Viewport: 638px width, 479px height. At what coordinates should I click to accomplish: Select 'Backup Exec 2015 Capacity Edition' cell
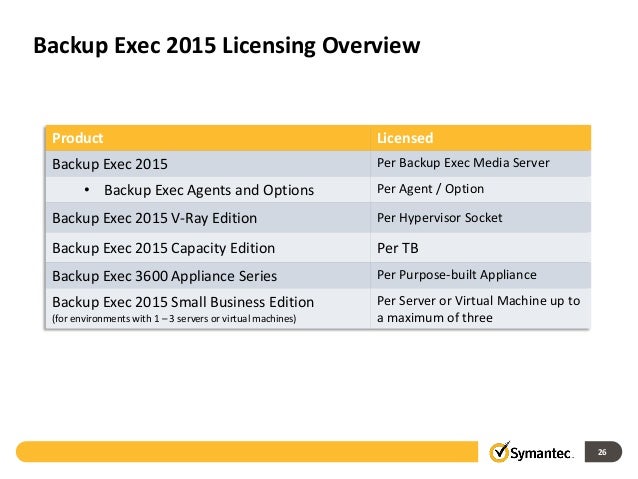coord(208,248)
